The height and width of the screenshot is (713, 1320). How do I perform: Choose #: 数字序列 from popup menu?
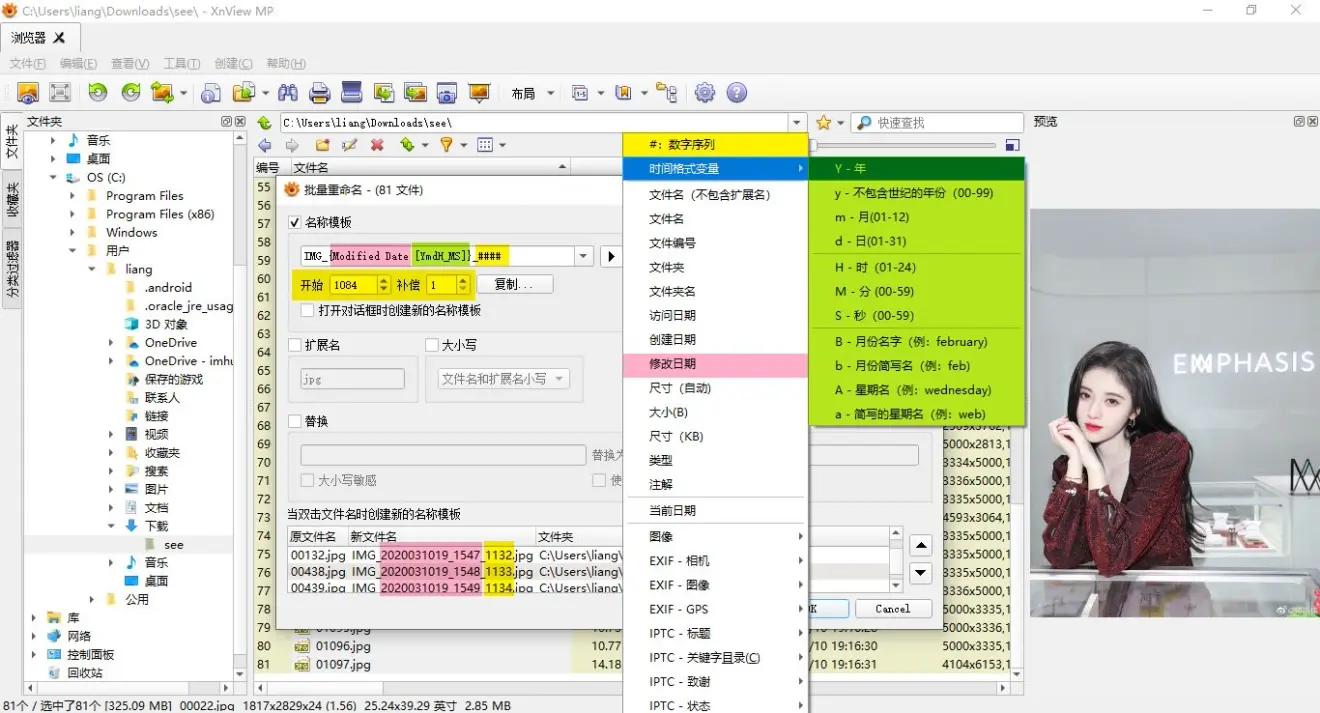coord(714,144)
